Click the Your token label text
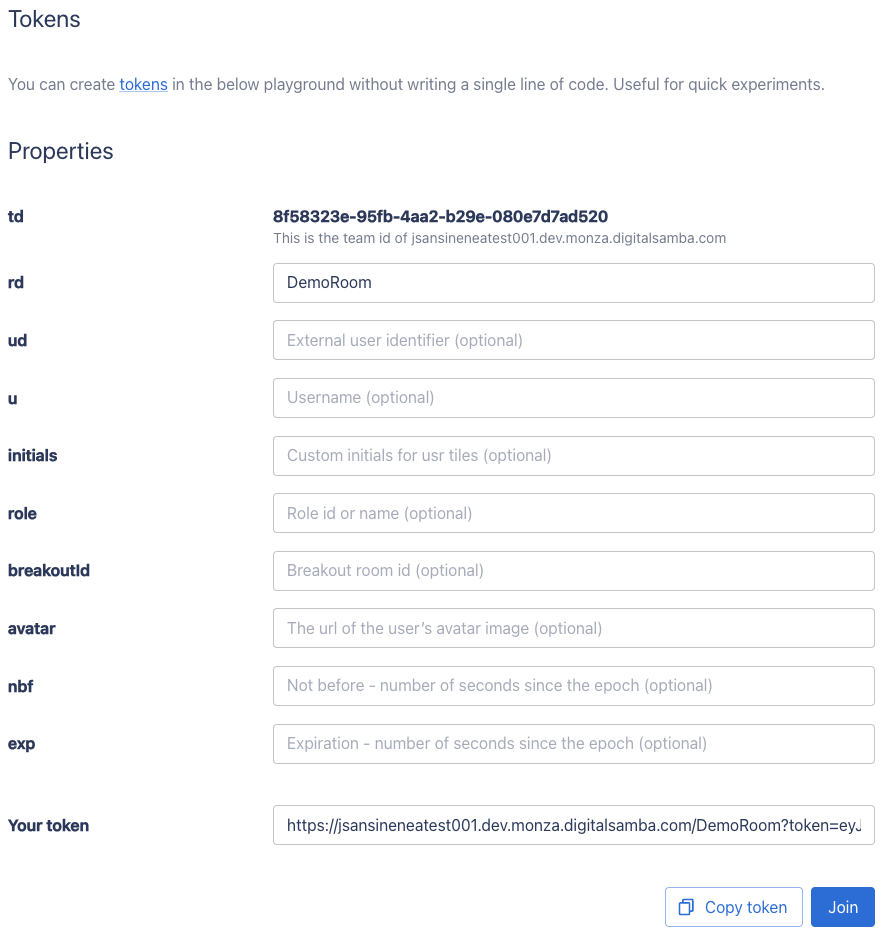 48,826
